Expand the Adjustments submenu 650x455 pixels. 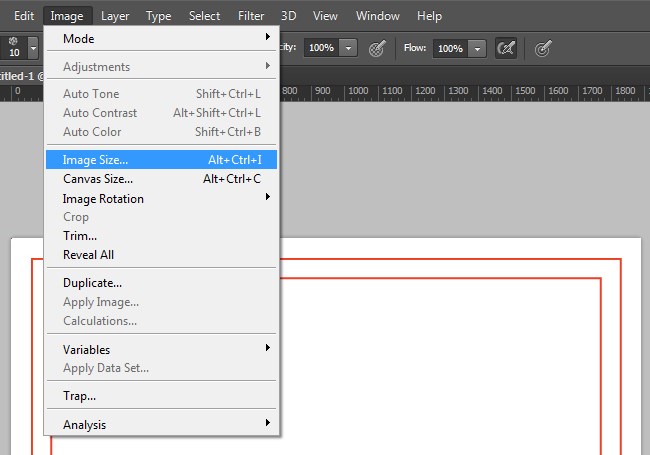pyautogui.click(x=161, y=66)
